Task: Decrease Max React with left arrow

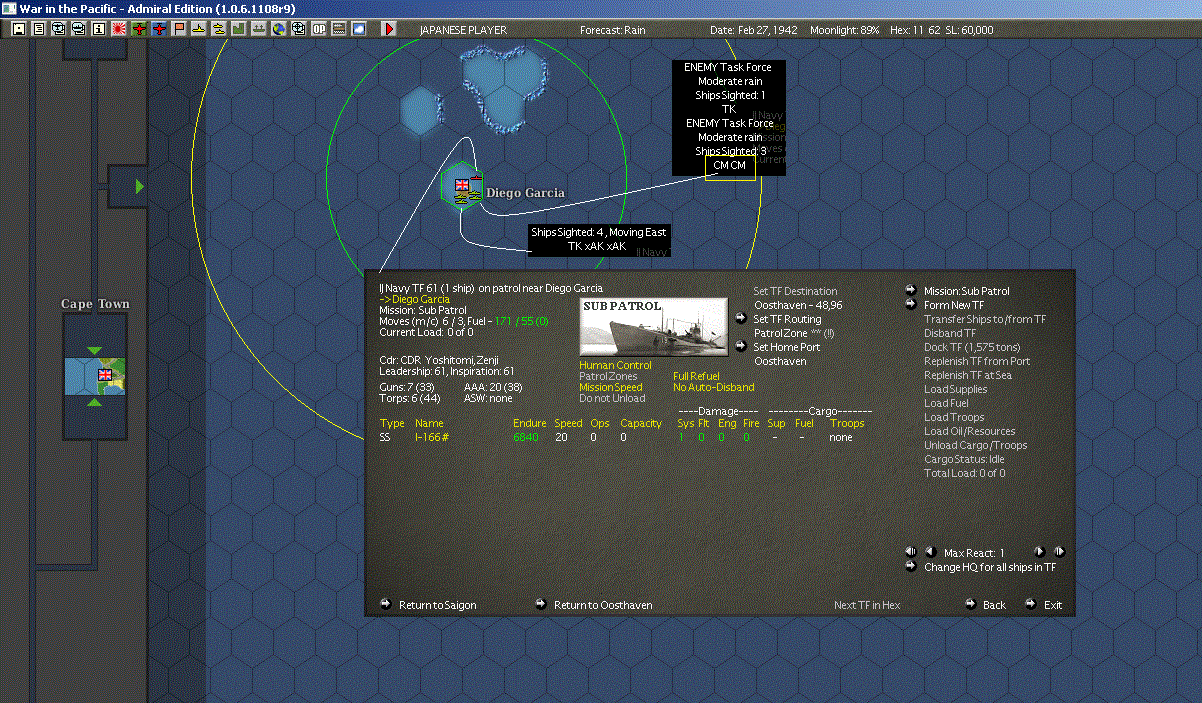Action: [x=929, y=552]
